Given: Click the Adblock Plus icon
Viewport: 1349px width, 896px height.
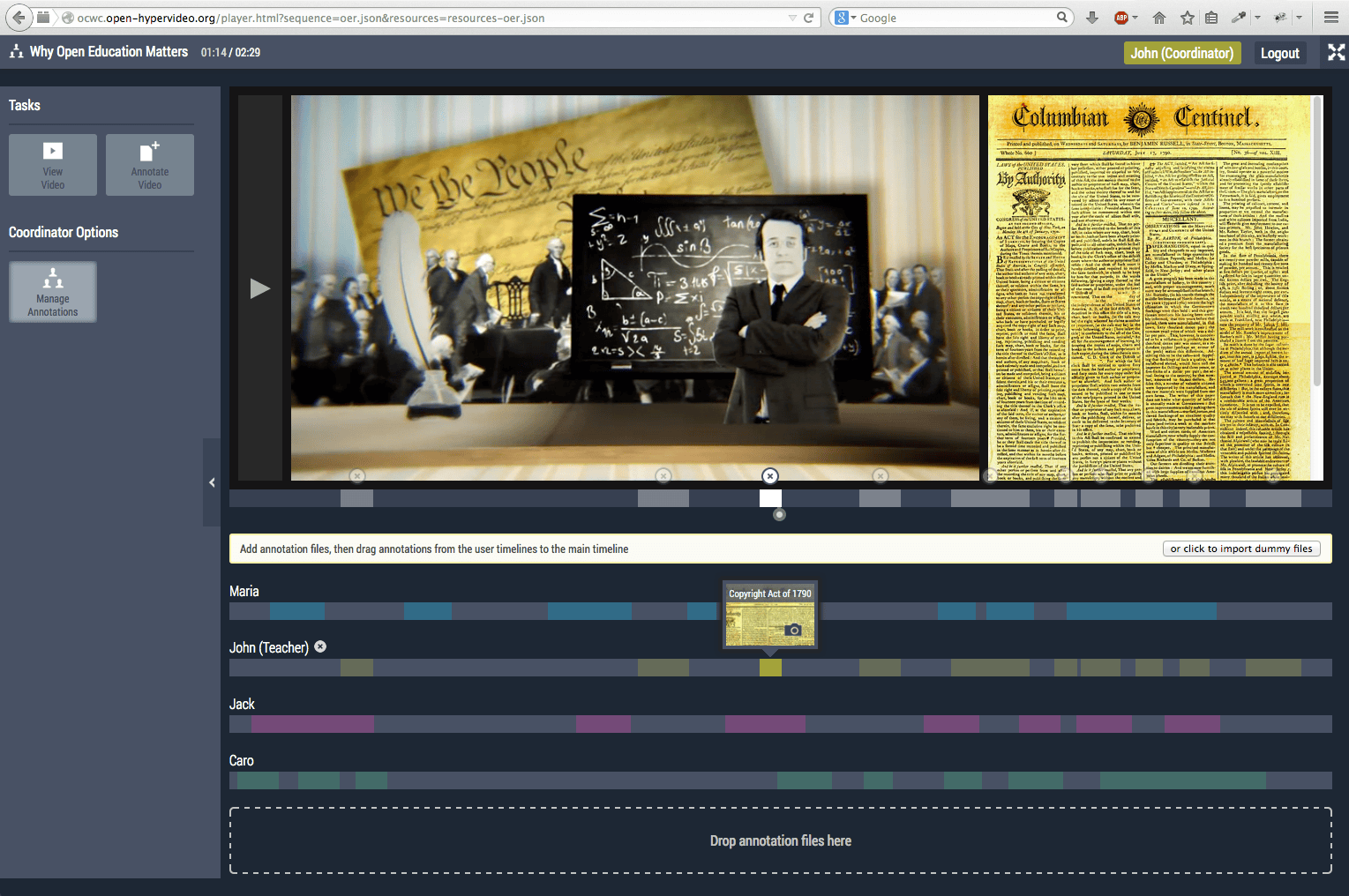Looking at the screenshot, I should (1121, 18).
